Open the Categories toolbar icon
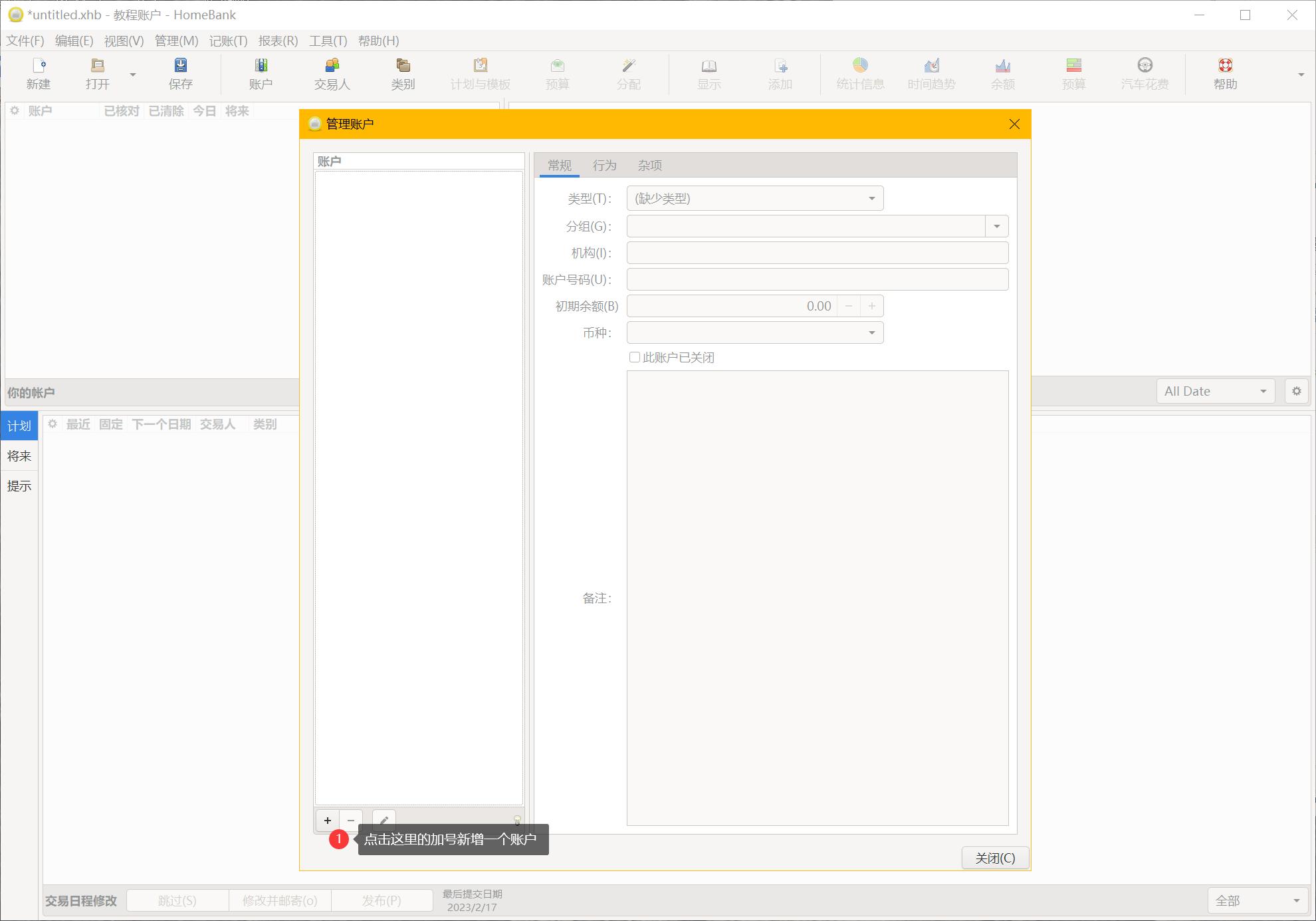Viewport: 1316px width, 921px height. pyautogui.click(x=403, y=73)
